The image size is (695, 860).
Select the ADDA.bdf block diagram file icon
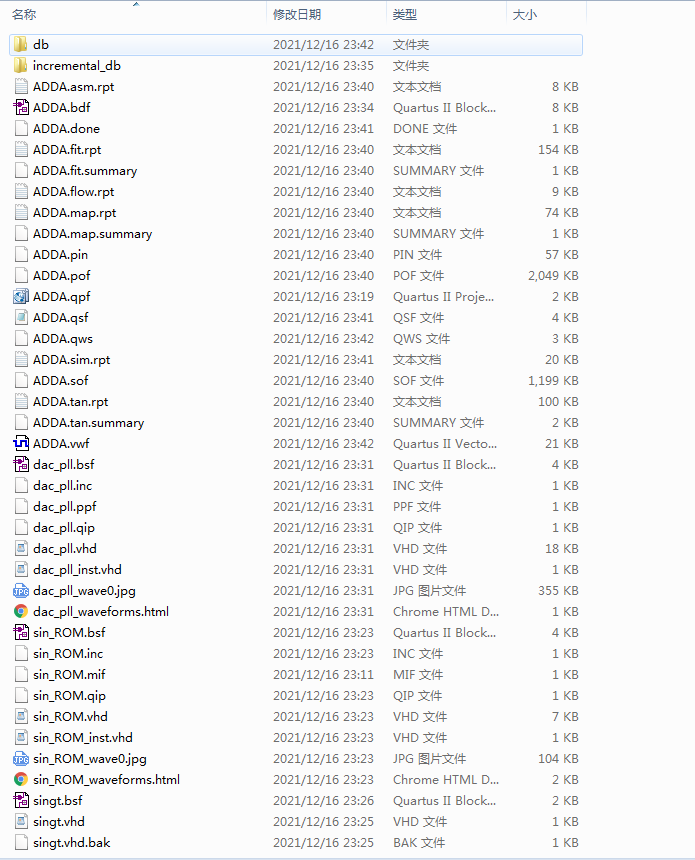21,108
